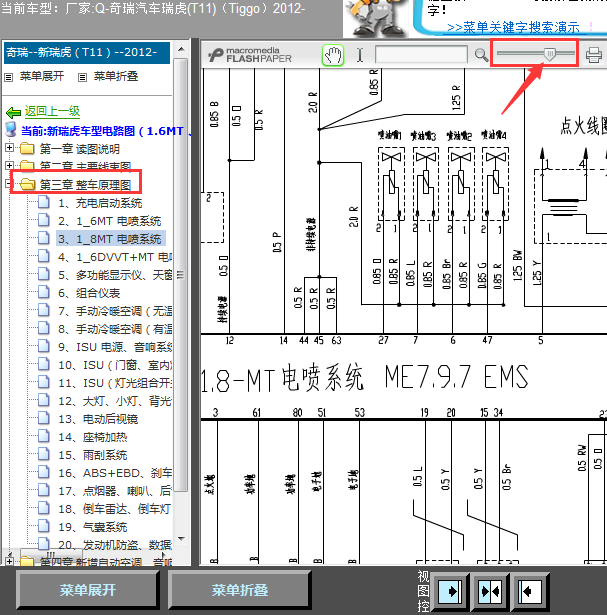Open 12、大灯、小灯、背光 page
Screen dimensions: 607x615
pyautogui.click(x=115, y=401)
